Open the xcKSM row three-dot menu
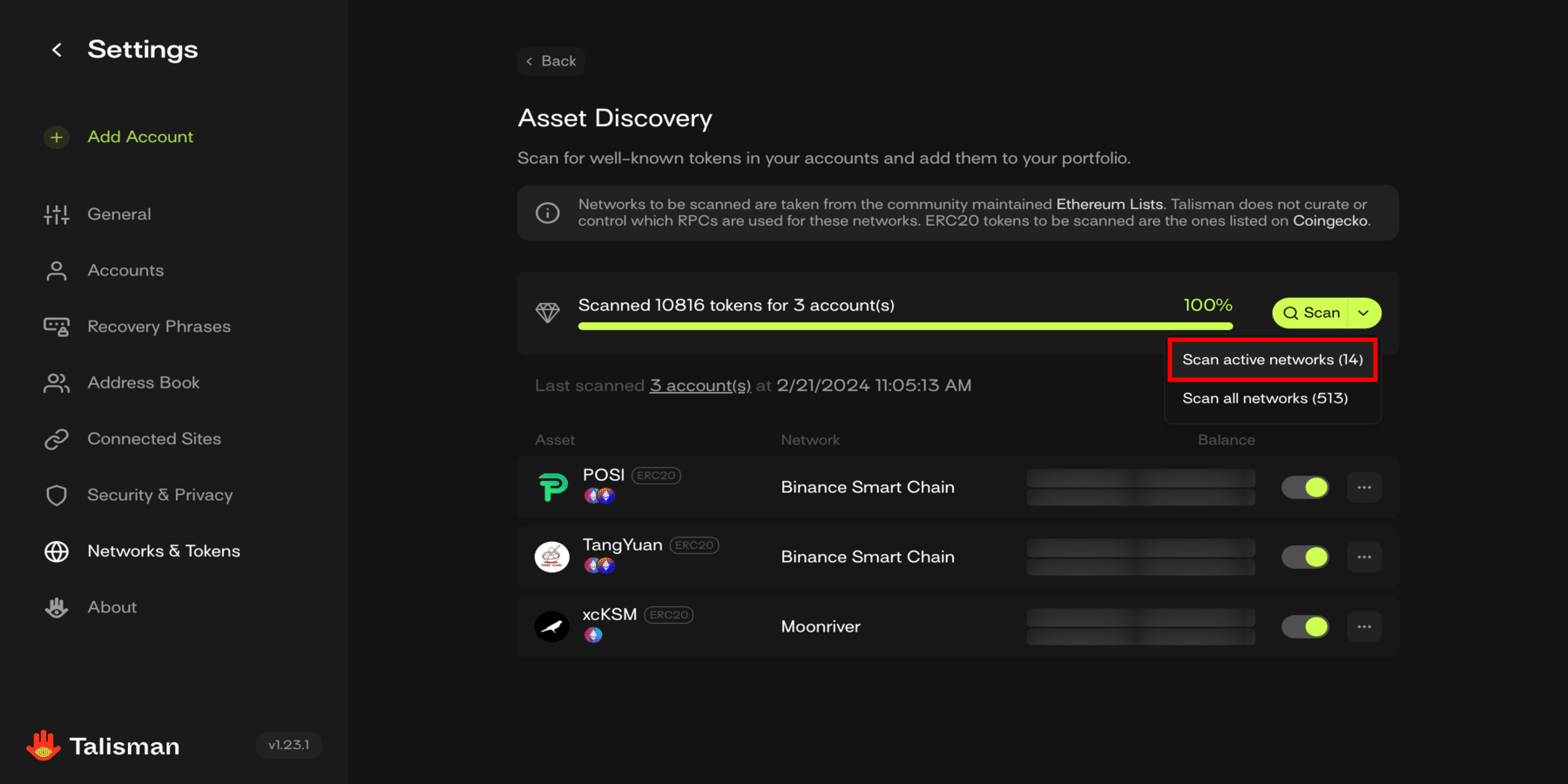The height and width of the screenshot is (784, 1568). coord(1364,627)
